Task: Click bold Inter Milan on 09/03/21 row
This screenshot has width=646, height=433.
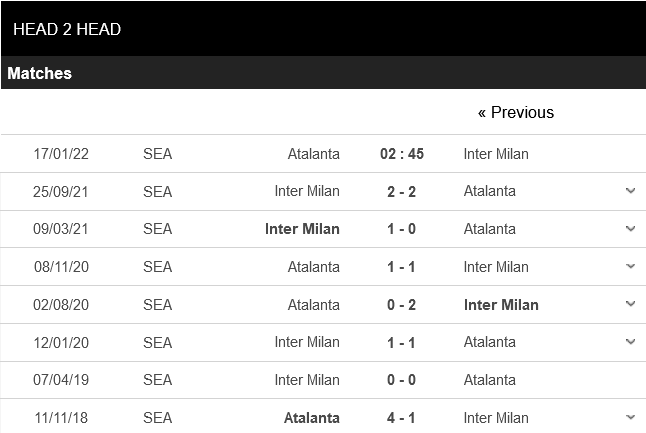Action: [302, 229]
